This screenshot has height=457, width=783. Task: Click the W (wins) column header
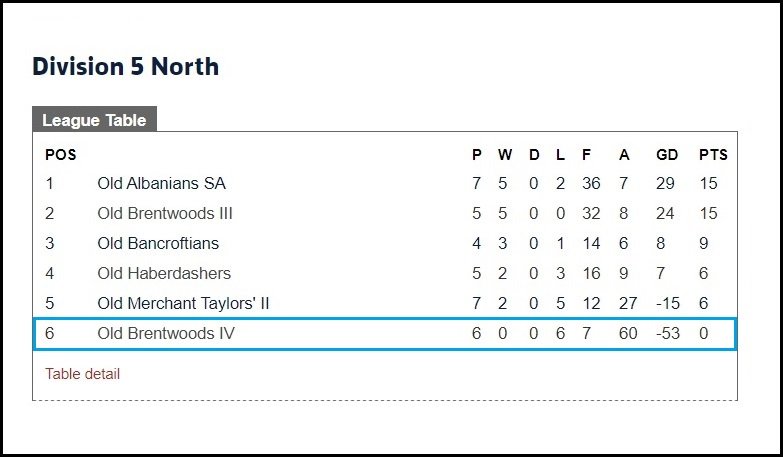click(504, 155)
